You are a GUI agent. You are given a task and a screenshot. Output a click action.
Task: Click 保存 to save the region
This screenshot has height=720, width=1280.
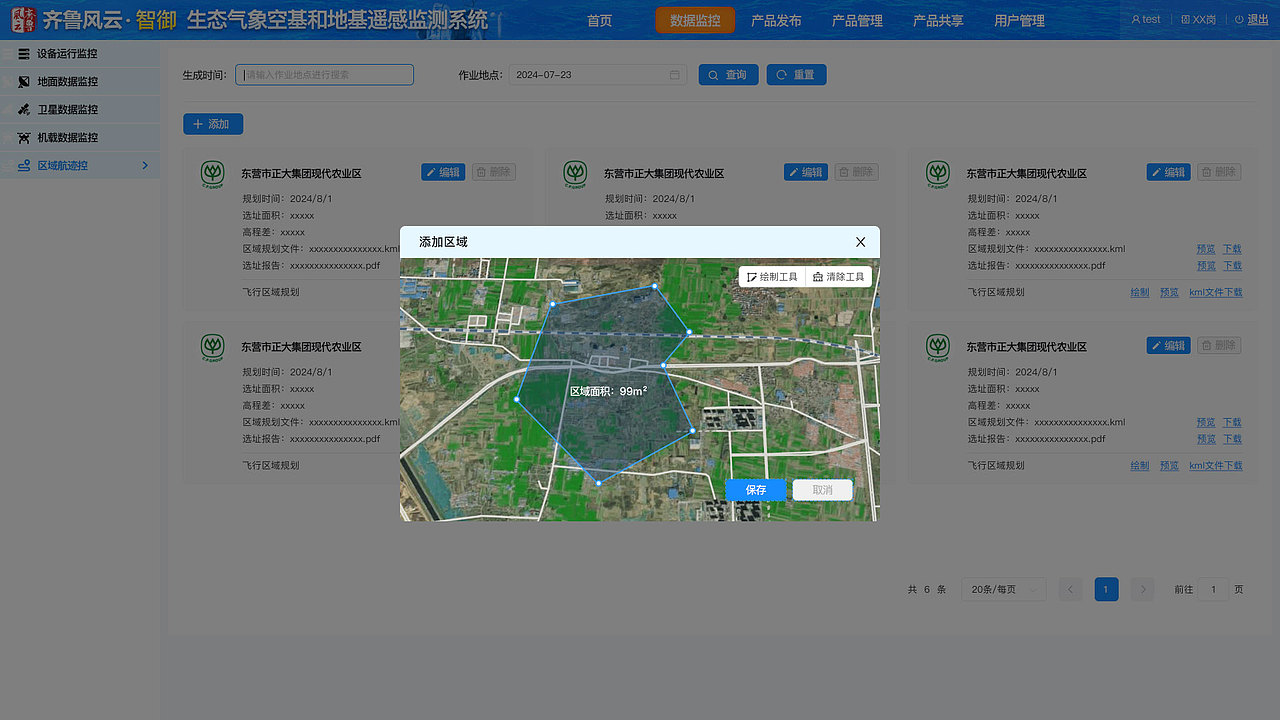click(x=756, y=490)
